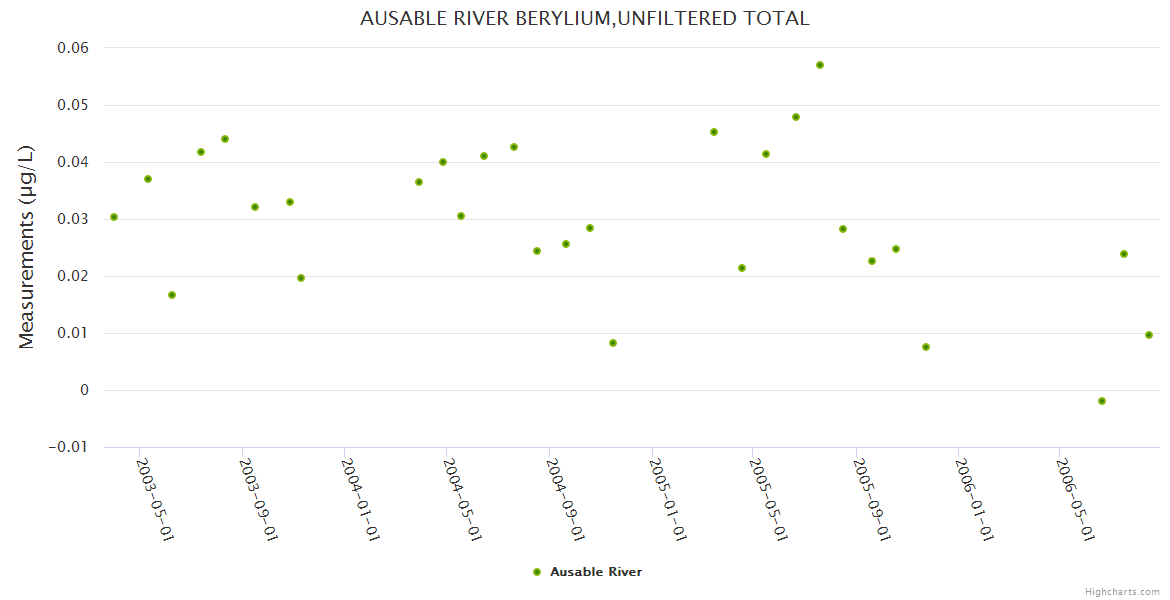Click the 2006-05-01 x-axis label
This screenshot has width=1170, height=600.
pyautogui.click(x=1075, y=498)
